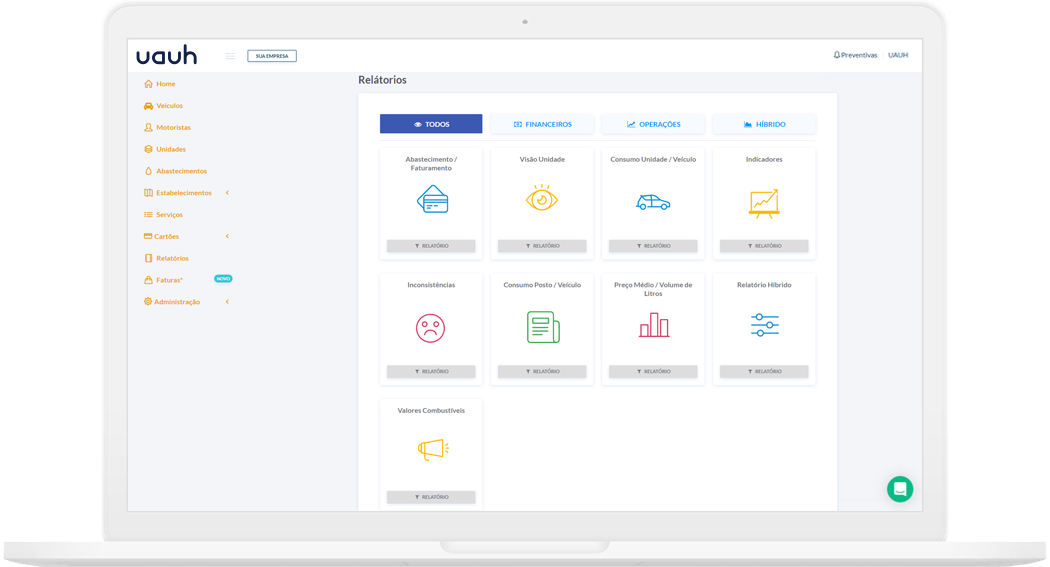Click the sliders icon under Relatório Híbrido

(764, 324)
